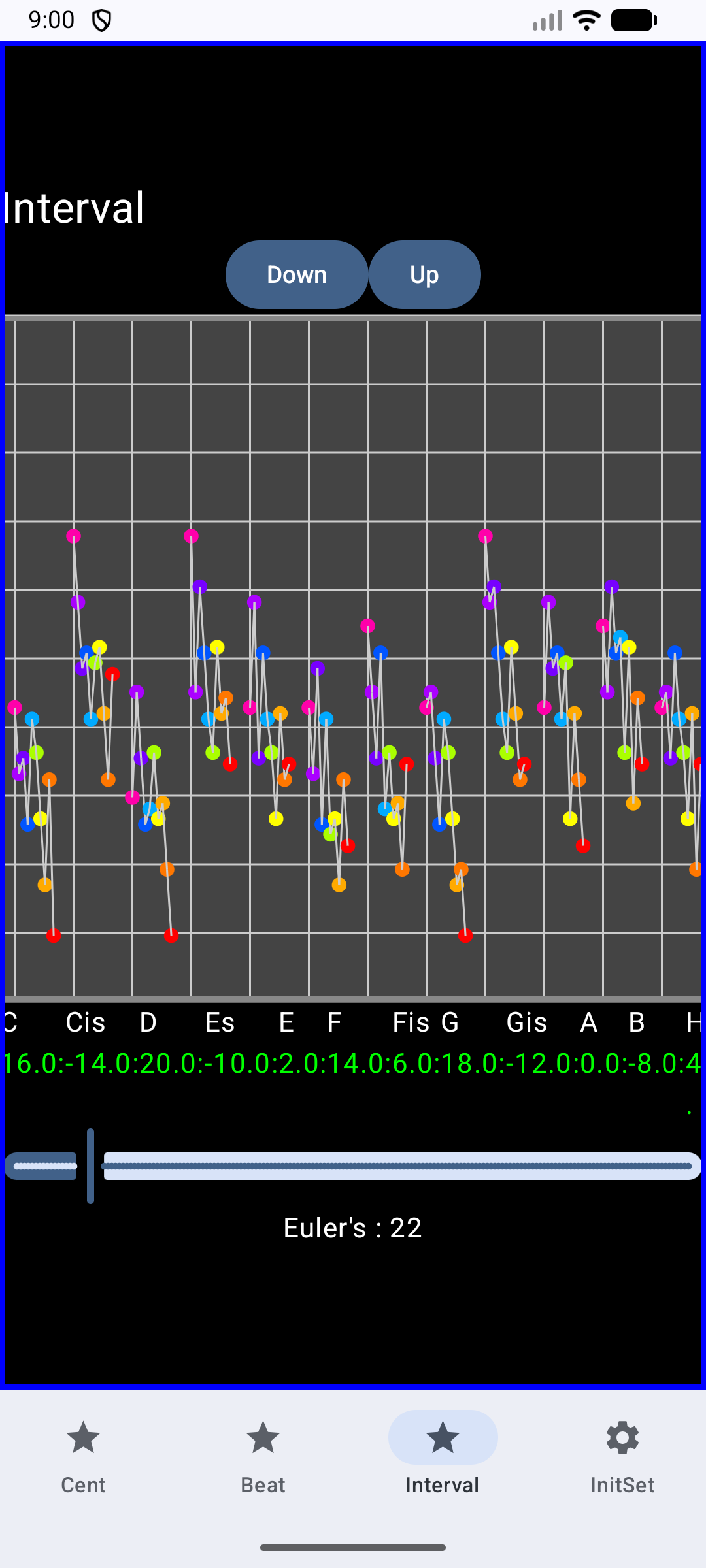This screenshot has width=706, height=1568.
Task: Click the Fis note label under the chart
Action: point(411,1022)
